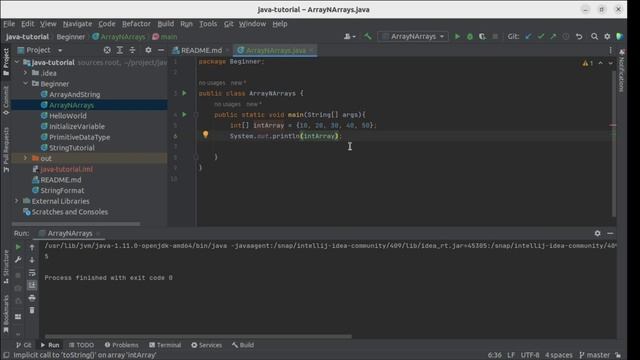Toggle Notifications side panel stripe
The height and width of the screenshot is (360, 640).
[x=621, y=71]
